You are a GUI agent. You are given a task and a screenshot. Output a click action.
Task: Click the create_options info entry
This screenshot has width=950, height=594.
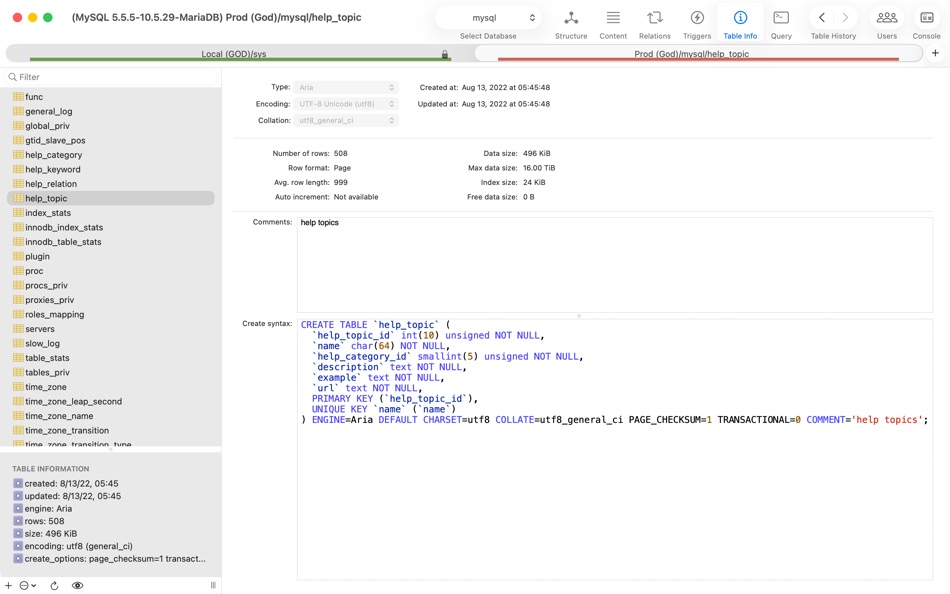[110, 559]
